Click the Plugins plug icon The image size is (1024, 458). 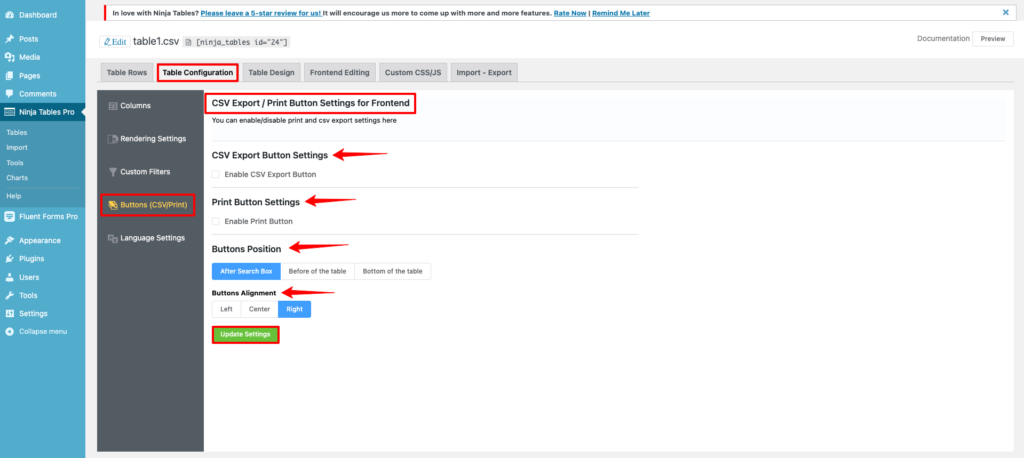pyautogui.click(x=10, y=259)
